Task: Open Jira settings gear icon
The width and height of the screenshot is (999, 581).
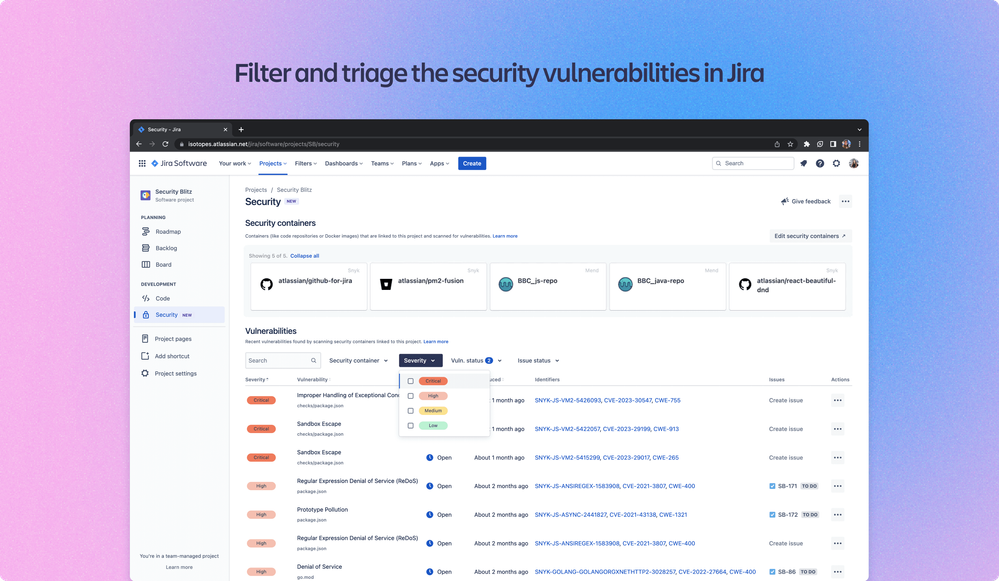Action: pos(836,165)
